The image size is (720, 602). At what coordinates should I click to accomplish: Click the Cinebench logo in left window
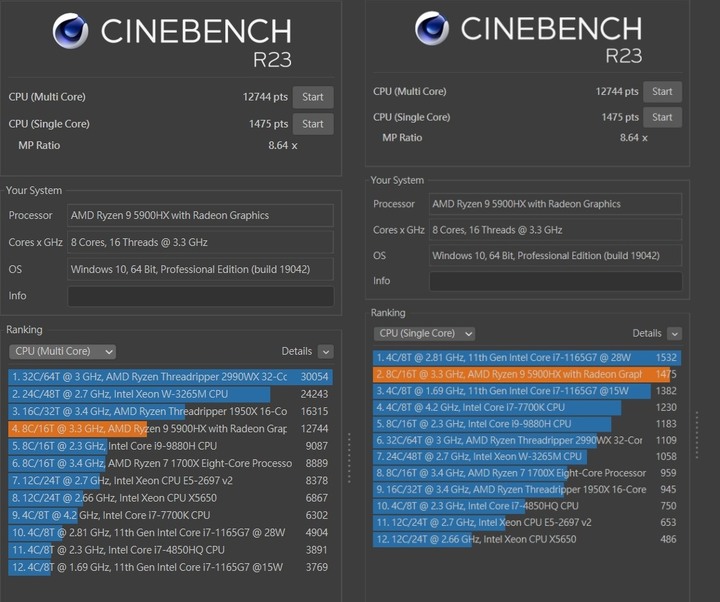click(x=70, y=31)
